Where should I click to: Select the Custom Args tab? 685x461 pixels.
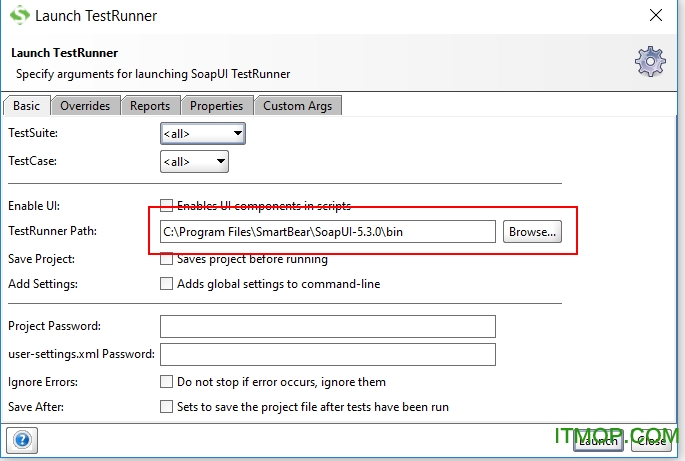tap(298, 106)
